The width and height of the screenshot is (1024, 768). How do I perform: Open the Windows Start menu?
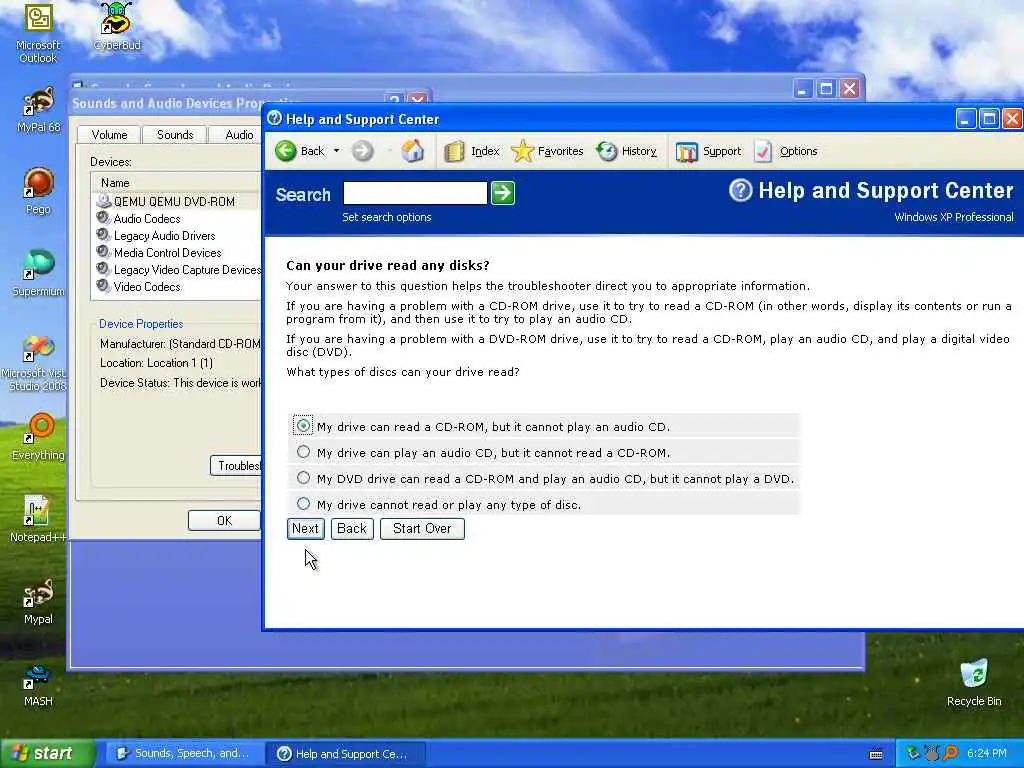[47, 754]
